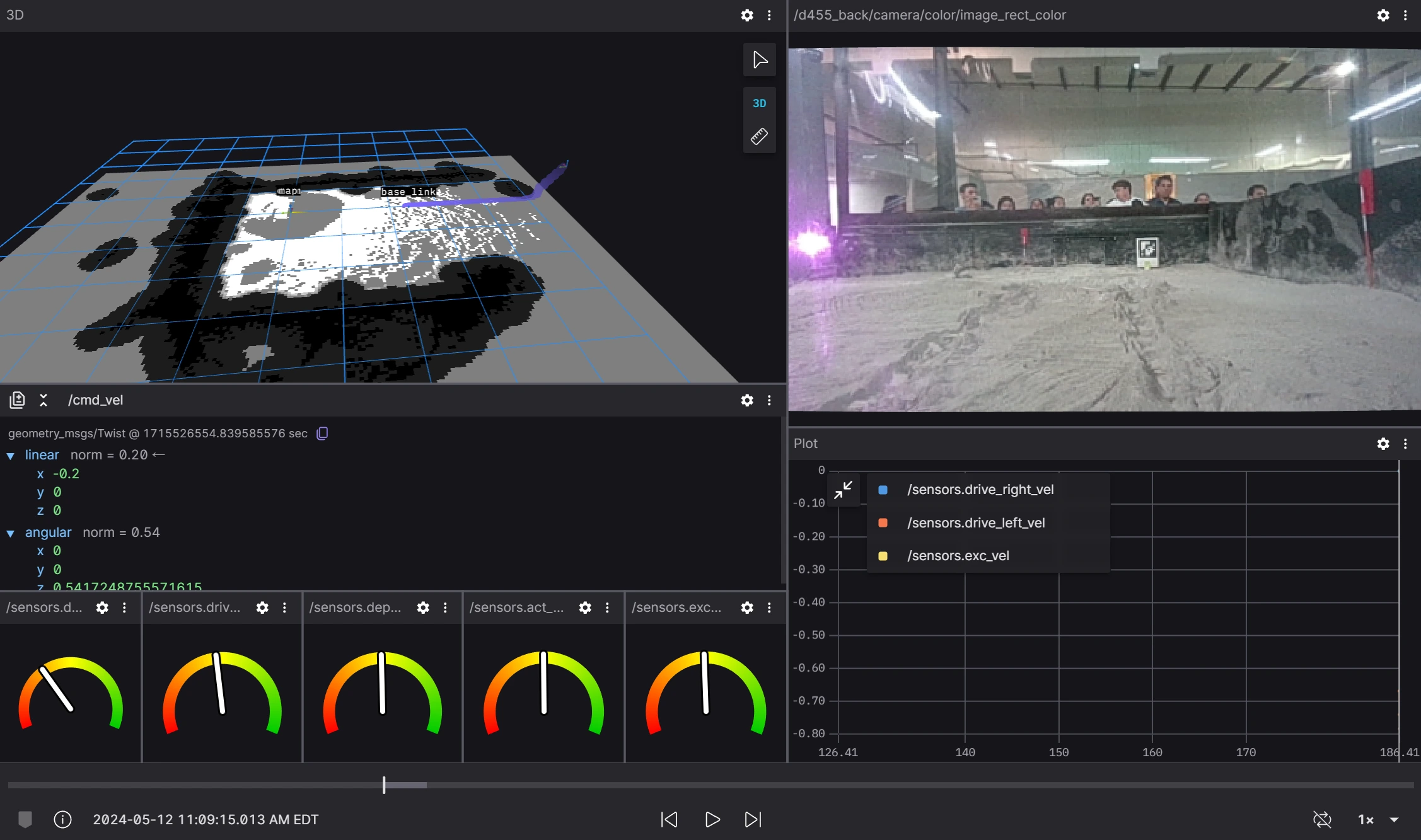This screenshot has height=840, width=1421.
Task: Toggle the 3D camera mode button
Action: pyautogui.click(x=760, y=103)
